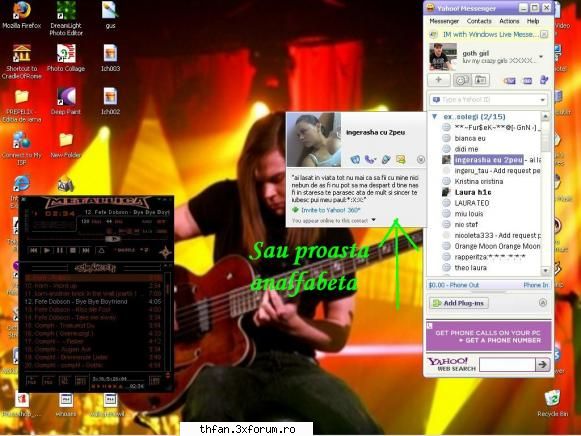Open the Actions menu
Image resolution: width=581 pixels, height=436 pixels.
tap(509, 21)
